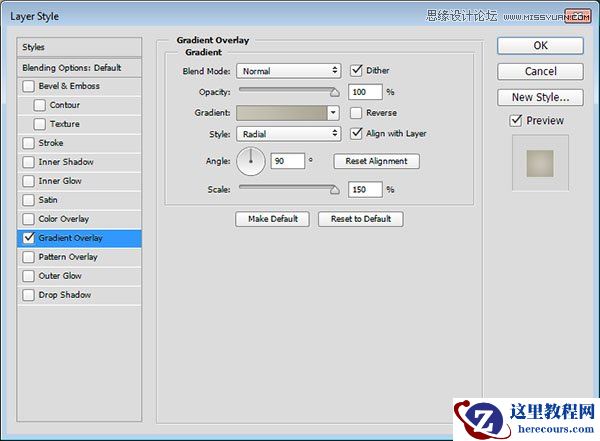Enable the Reverse gradient checkbox
This screenshot has width=600, height=441.
coord(356,113)
